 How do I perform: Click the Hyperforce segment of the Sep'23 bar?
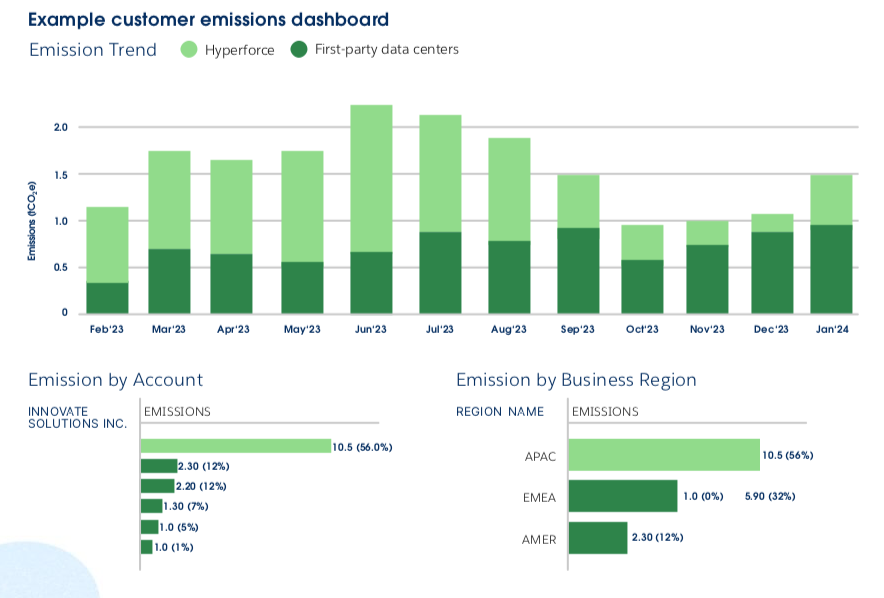578,202
